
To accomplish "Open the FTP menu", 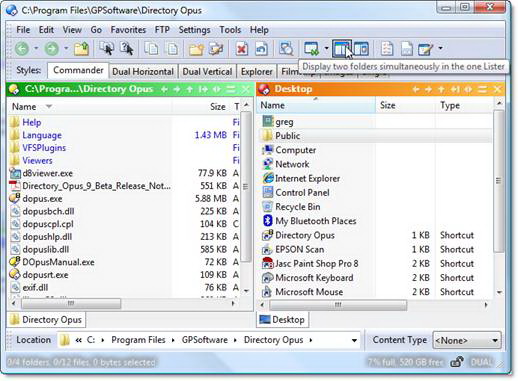I will pyautogui.click(x=162, y=30).
